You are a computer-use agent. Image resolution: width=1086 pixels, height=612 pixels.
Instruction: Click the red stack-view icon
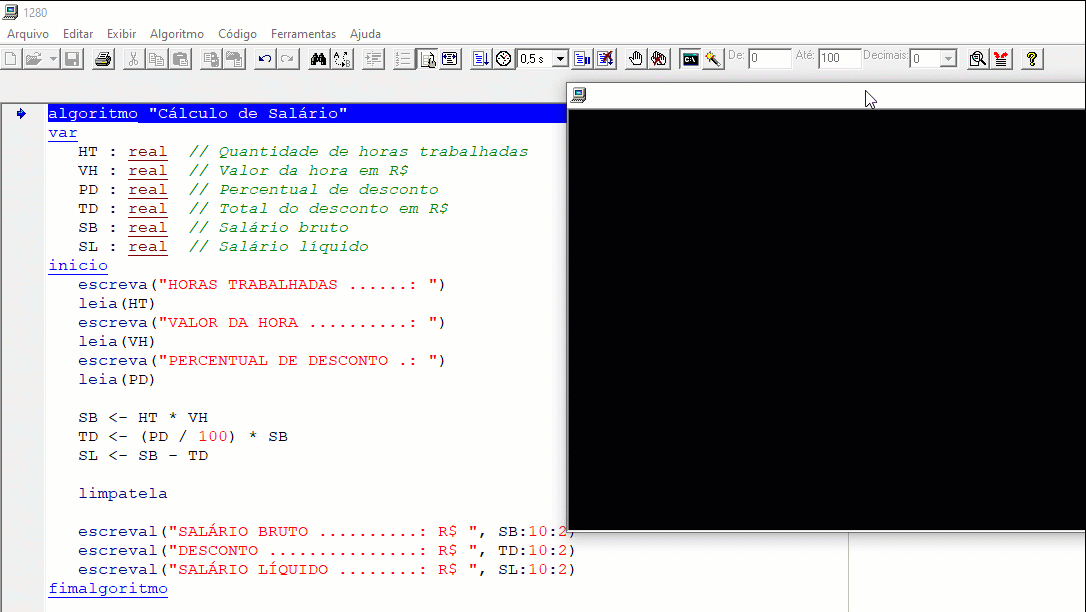1001,59
